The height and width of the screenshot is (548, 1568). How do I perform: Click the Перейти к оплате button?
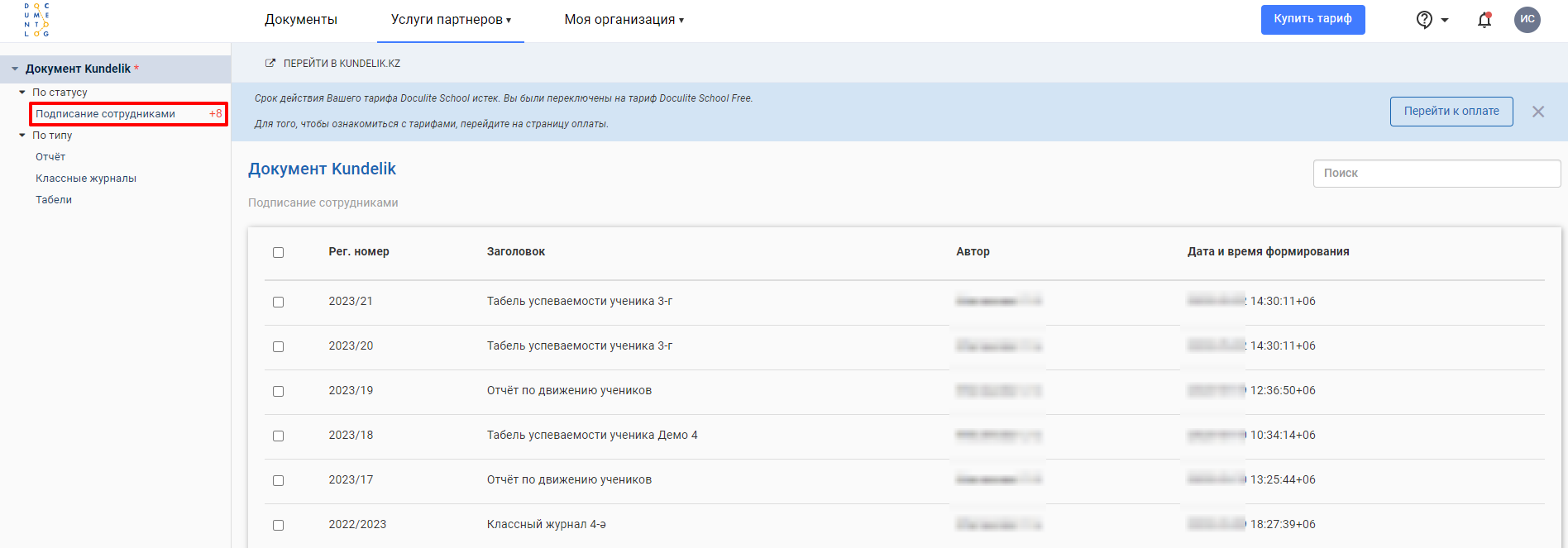coord(1451,112)
